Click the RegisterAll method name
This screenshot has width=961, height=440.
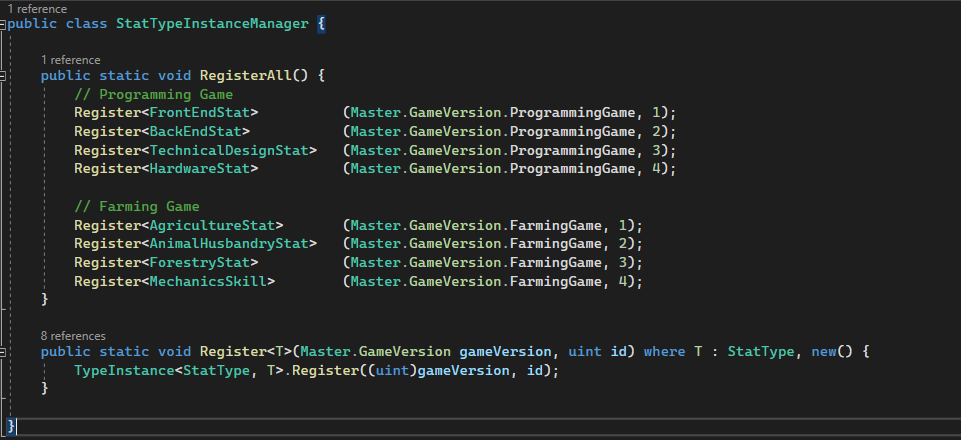pyautogui.click(x=246, y=75)
